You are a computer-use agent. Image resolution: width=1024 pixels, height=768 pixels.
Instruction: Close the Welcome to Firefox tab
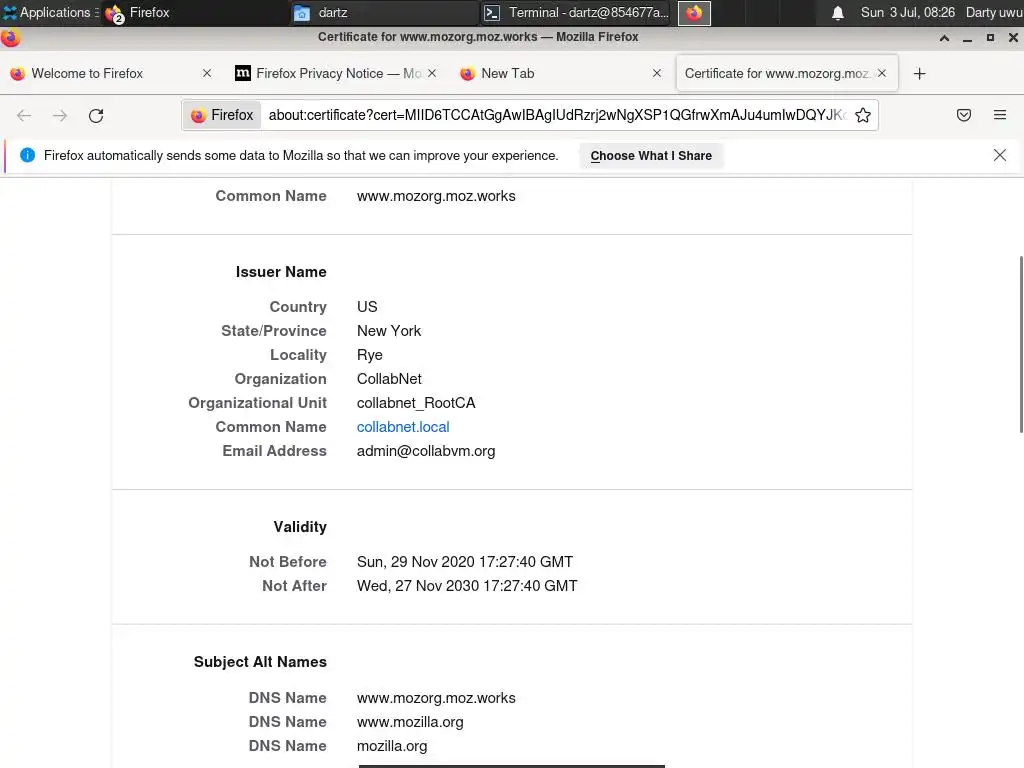point(206,73)
